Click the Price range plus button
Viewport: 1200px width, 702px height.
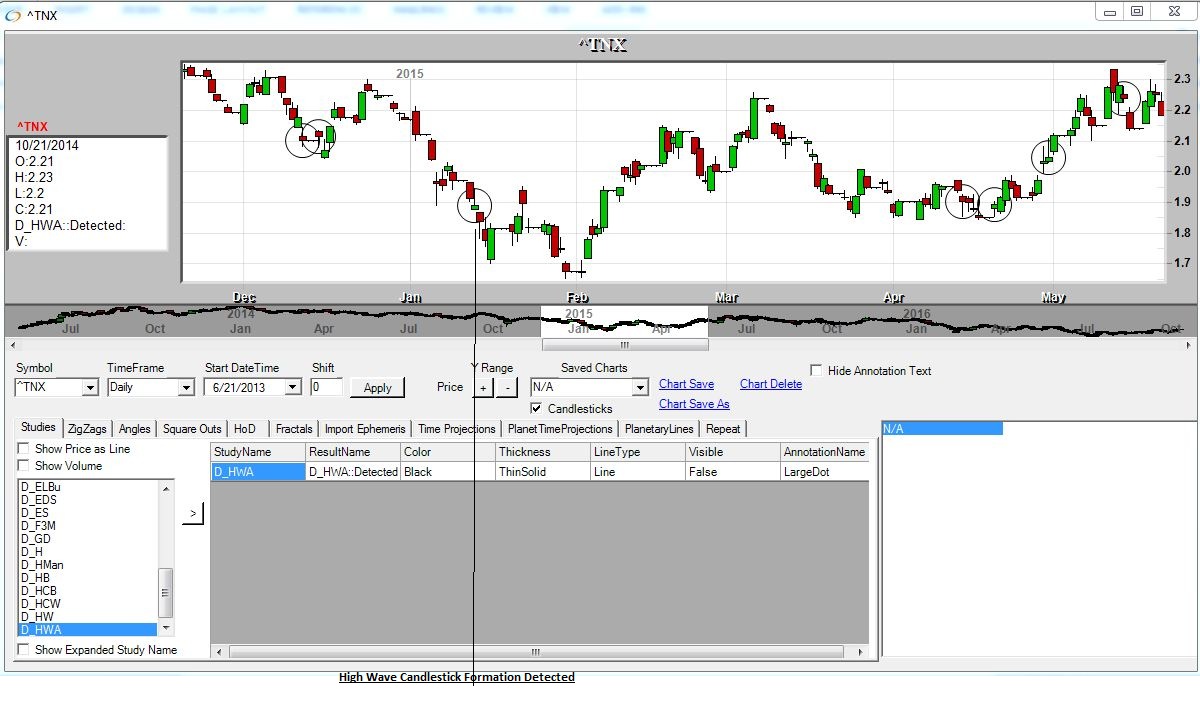tap(483, 387)
